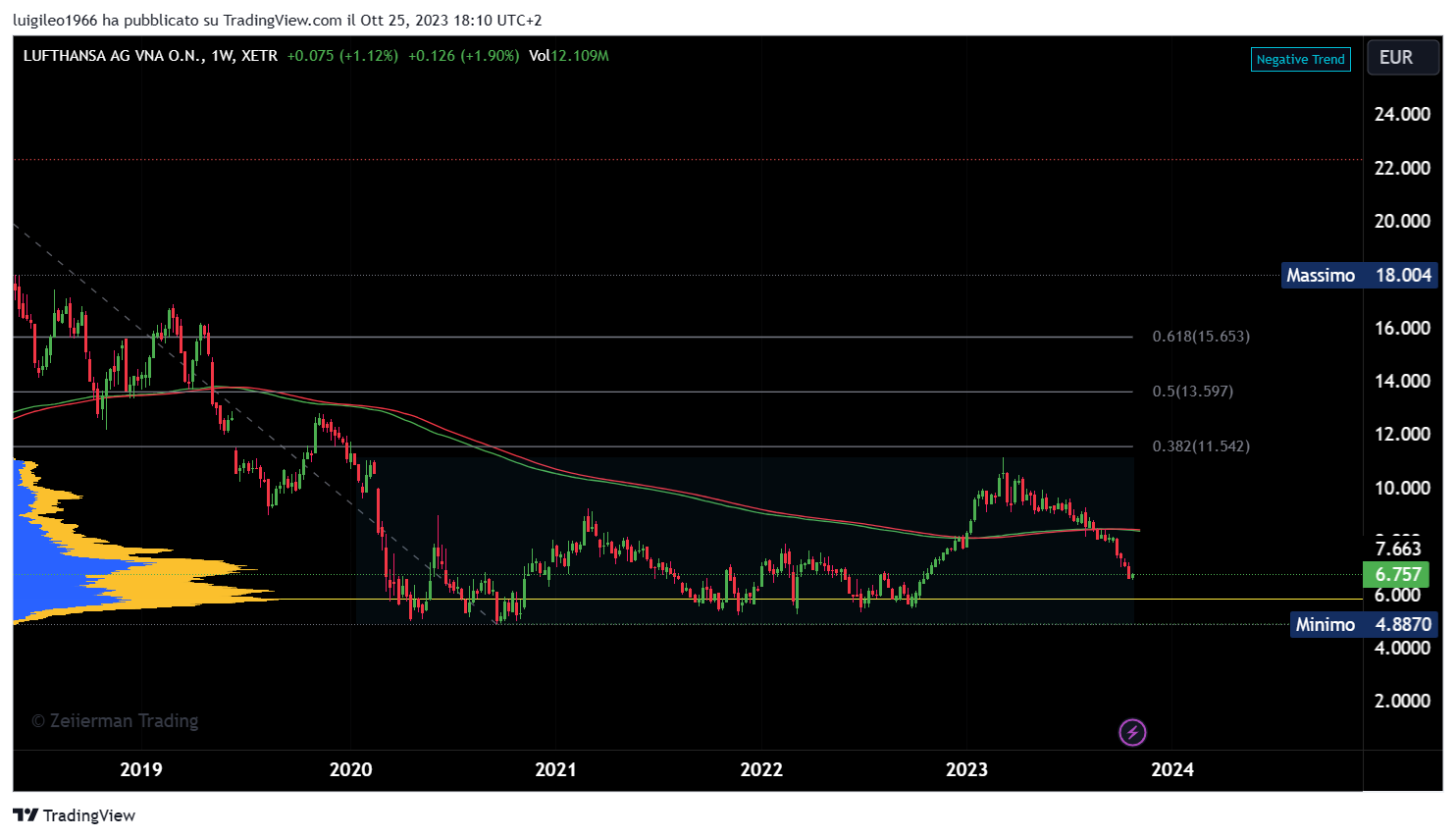Image resolution: width=1456 pixels, height=838 pixels.
Task: Click the 16.000 price scale value
Action: click(1402, 328)
